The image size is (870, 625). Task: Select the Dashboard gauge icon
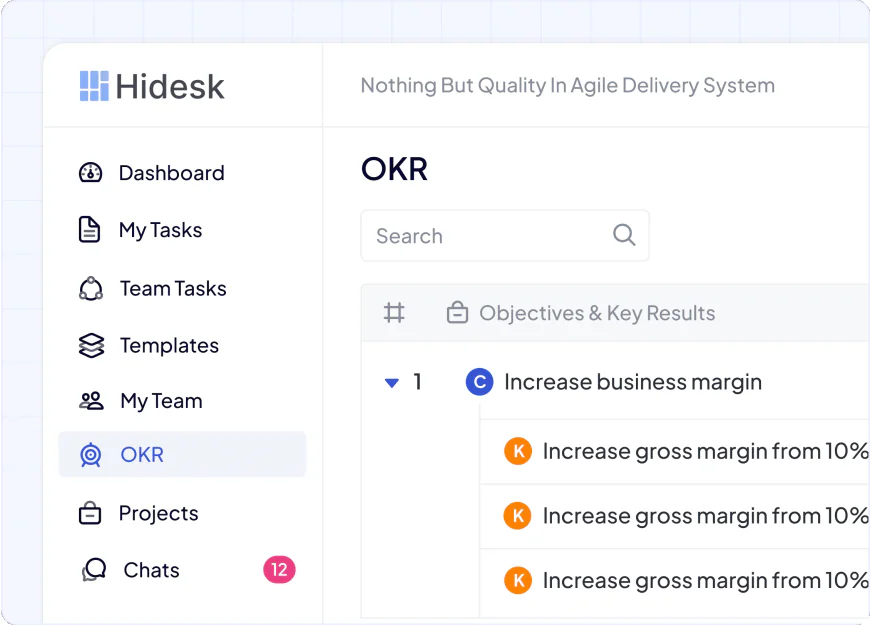pos(91,172)
